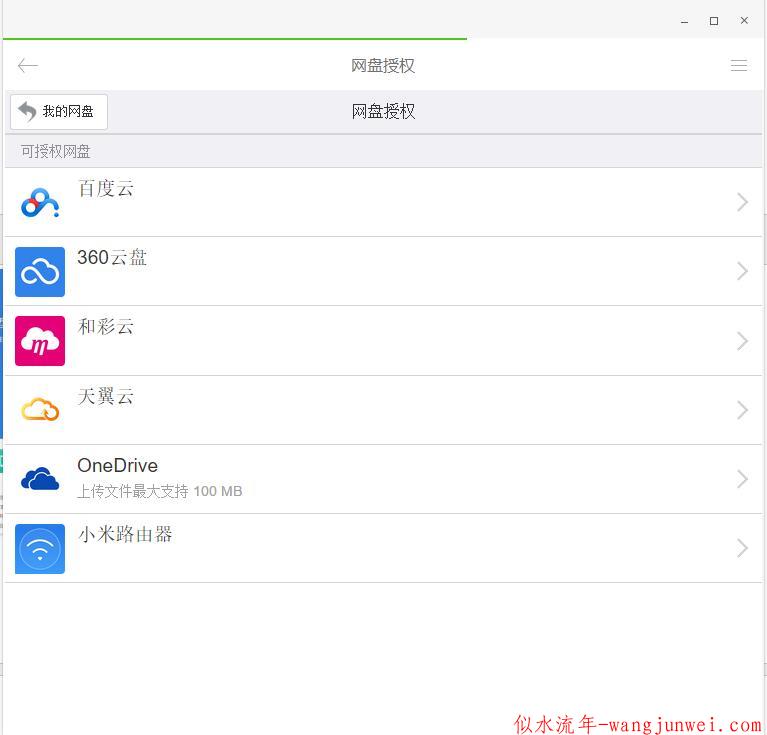
Task: Open the 天翼云 row chevron
Action: pyautogui.click(x=742, y=410)
